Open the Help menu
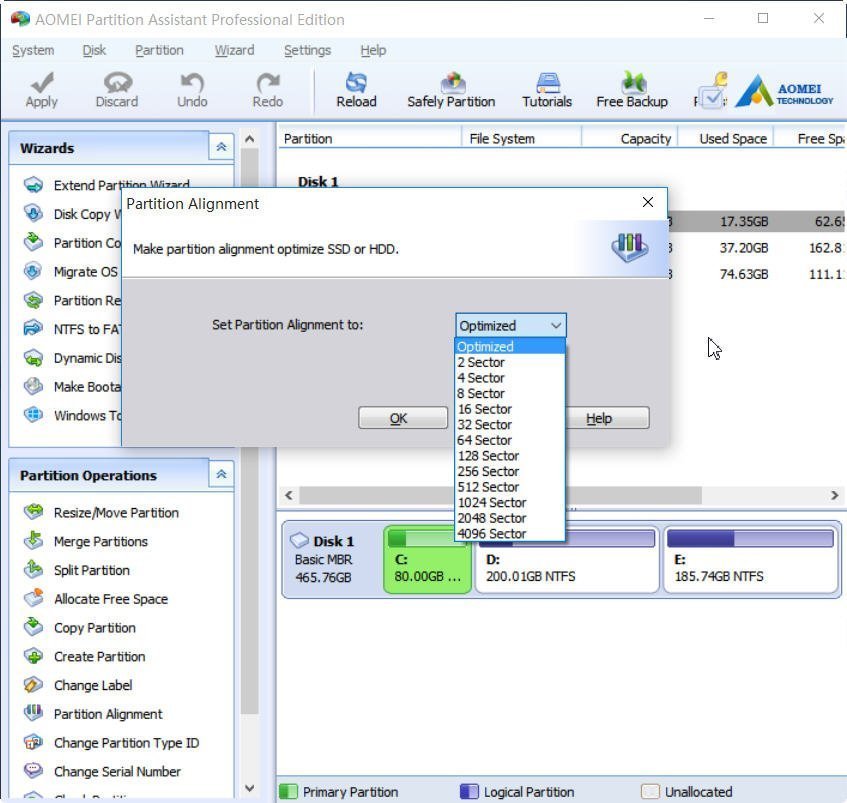Screen dimensions: 847x803 coord(373,50)
